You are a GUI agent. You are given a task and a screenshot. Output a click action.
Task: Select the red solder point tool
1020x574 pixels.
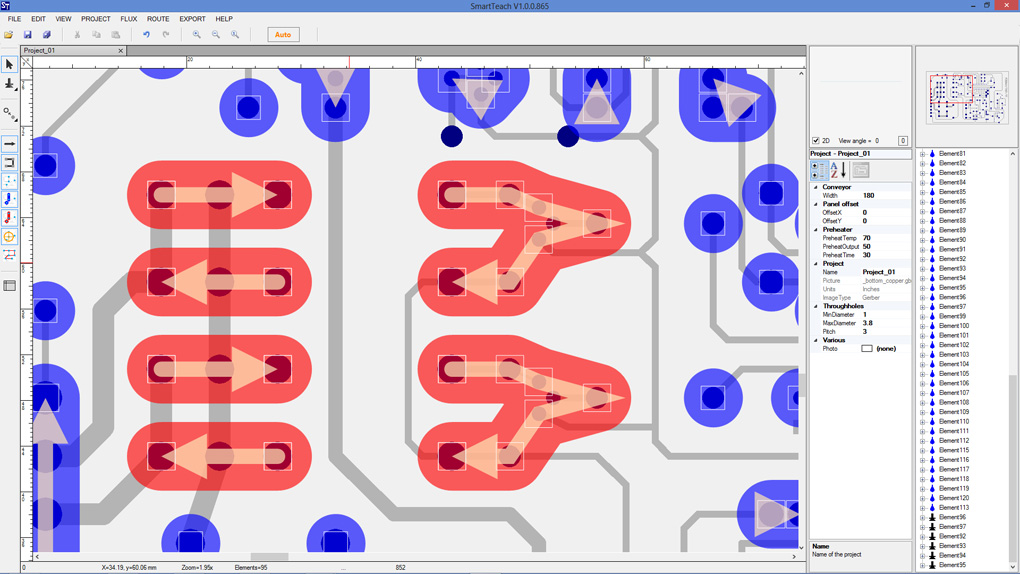click(x=9, y=217)
